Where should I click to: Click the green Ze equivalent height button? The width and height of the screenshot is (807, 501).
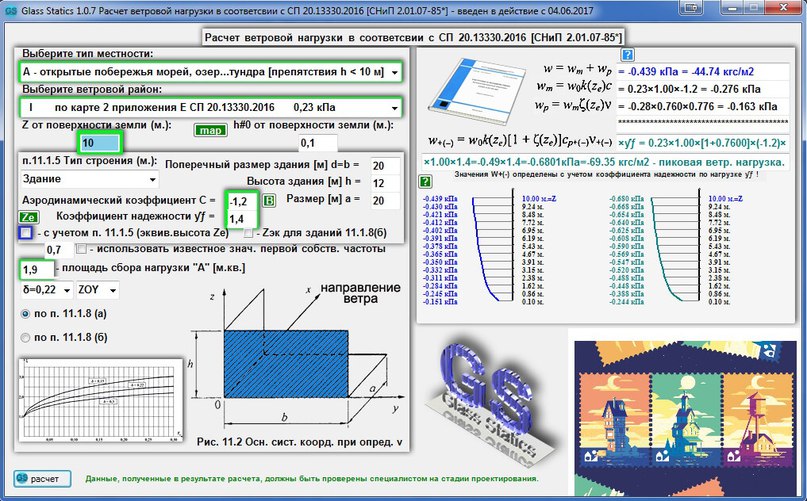click(29, 217)
